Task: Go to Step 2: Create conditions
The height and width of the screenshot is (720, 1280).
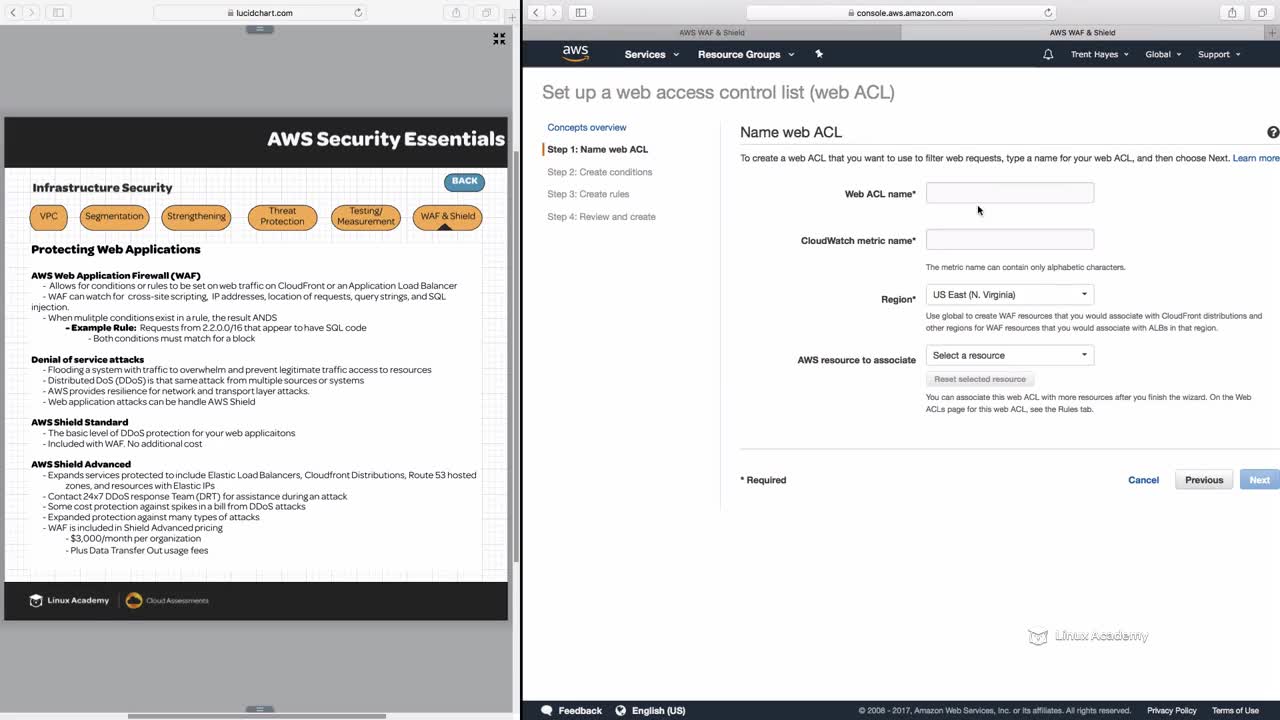Action: [599, 172]
